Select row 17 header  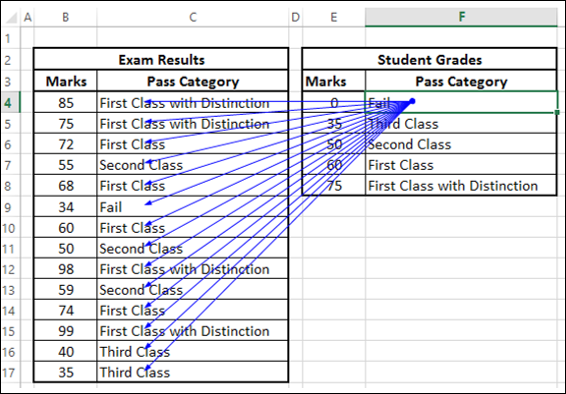10,372
